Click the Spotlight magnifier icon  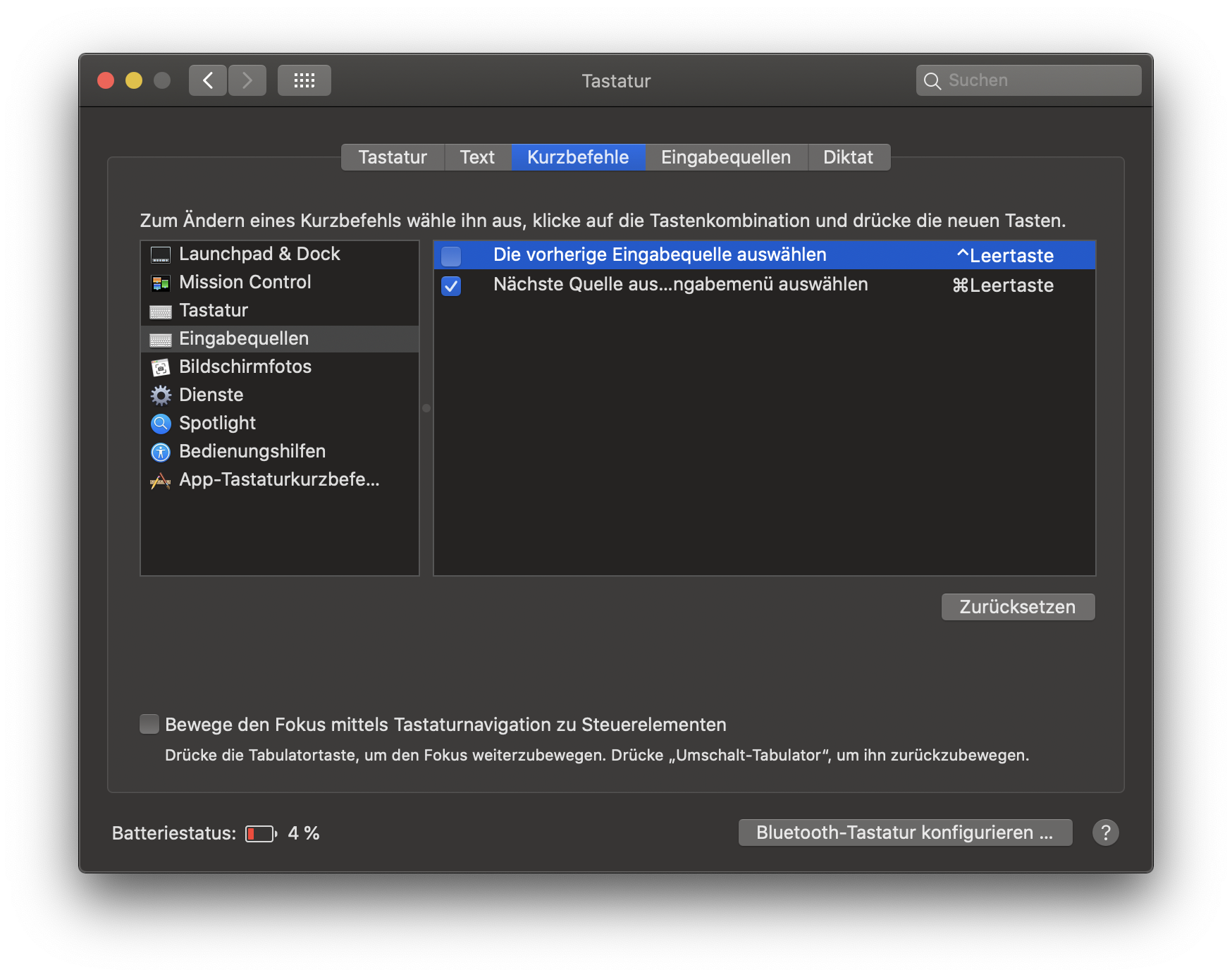(161, 424)
